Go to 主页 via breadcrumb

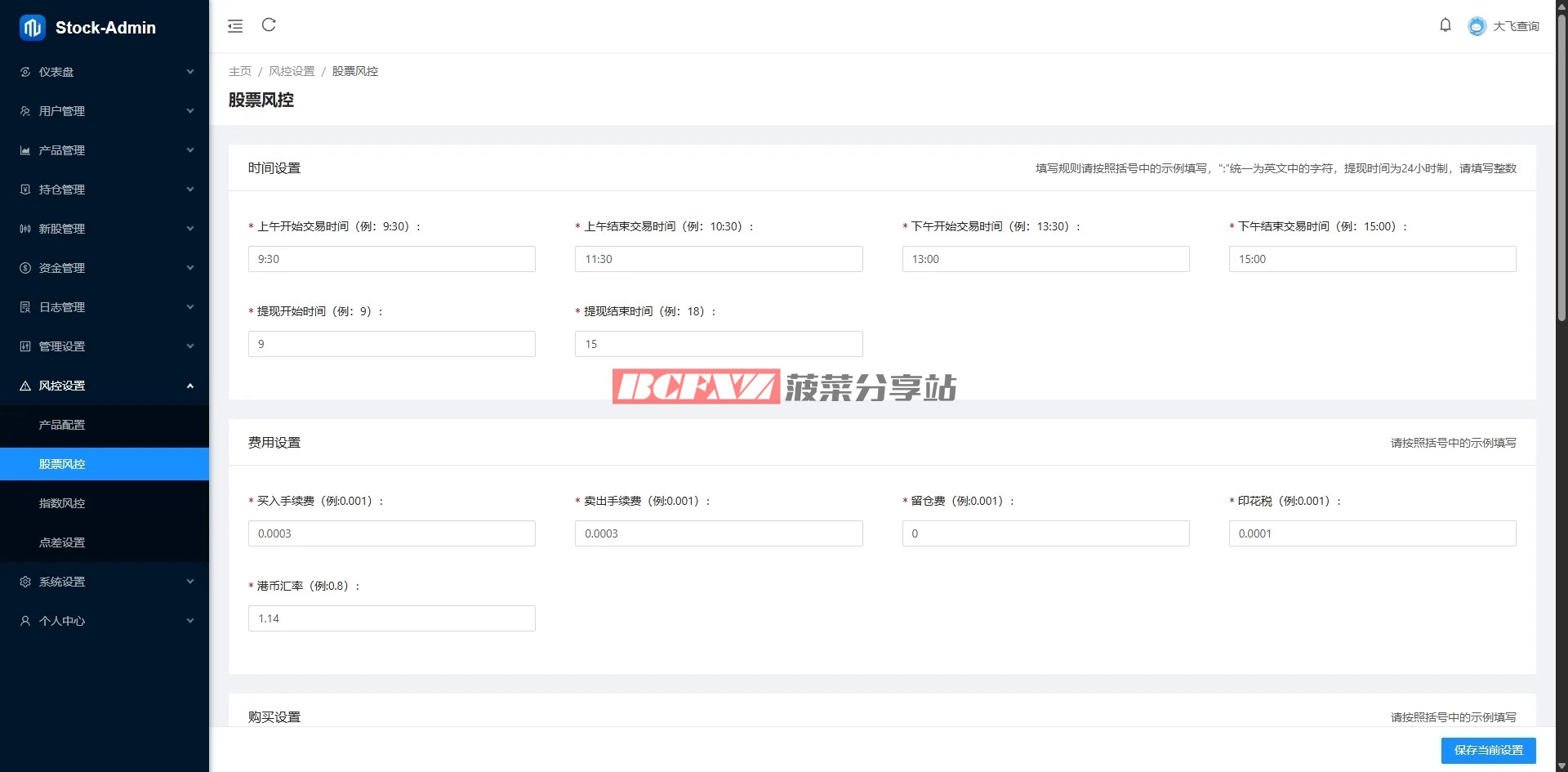click(x=240, y=71)
